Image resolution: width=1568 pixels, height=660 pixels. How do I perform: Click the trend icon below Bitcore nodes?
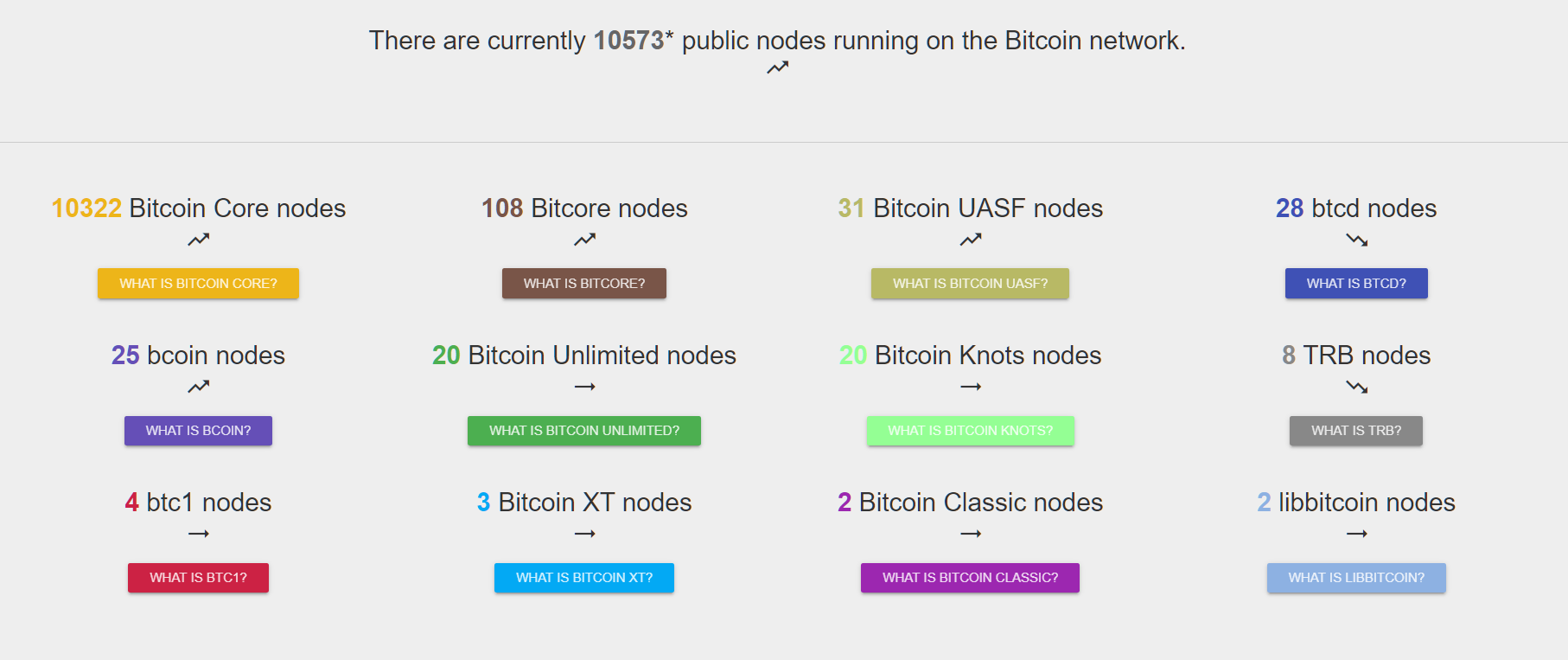click(x=584, y=240)
